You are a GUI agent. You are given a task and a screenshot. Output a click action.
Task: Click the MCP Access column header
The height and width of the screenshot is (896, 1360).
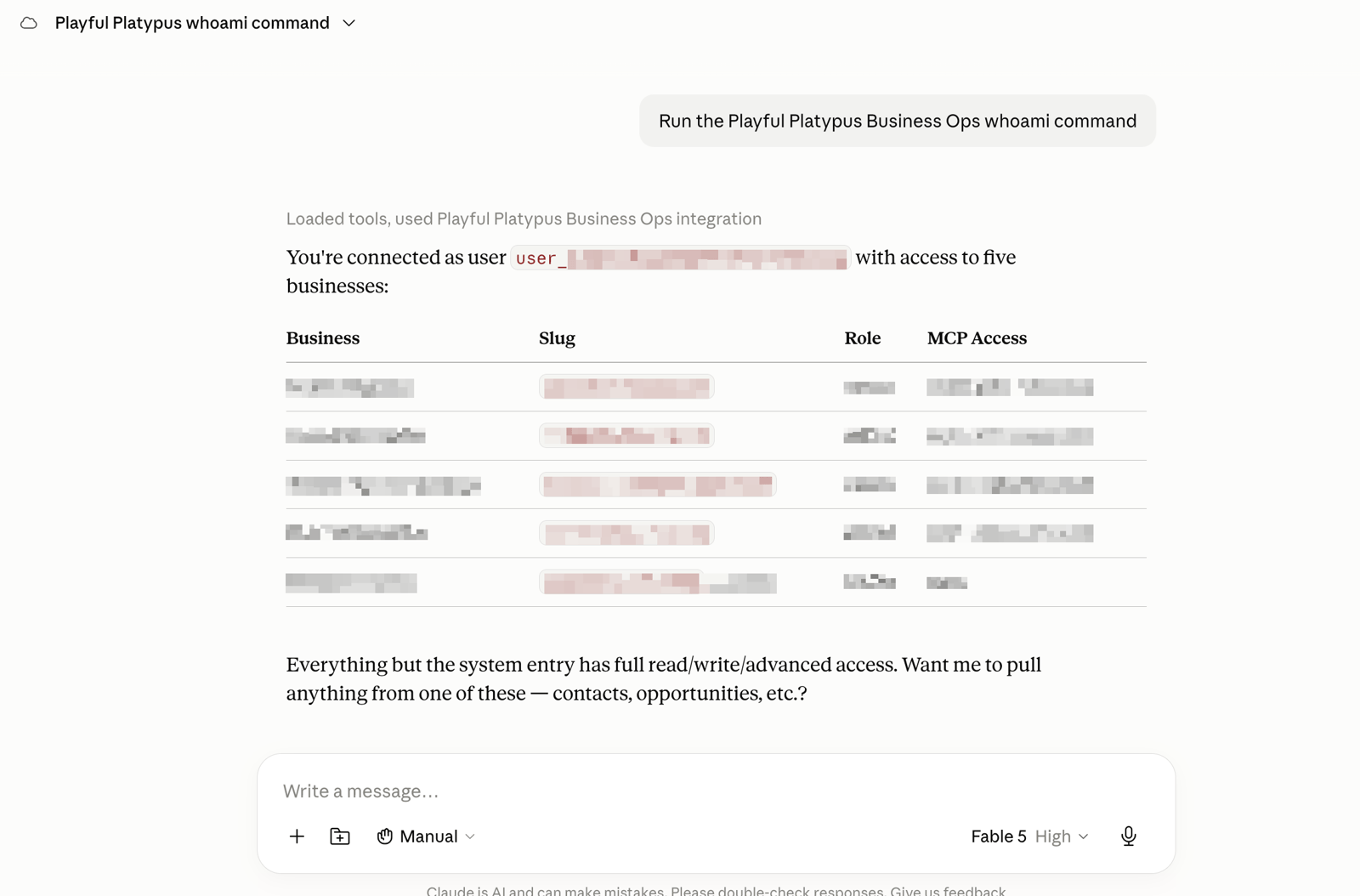tap(977, 338)
